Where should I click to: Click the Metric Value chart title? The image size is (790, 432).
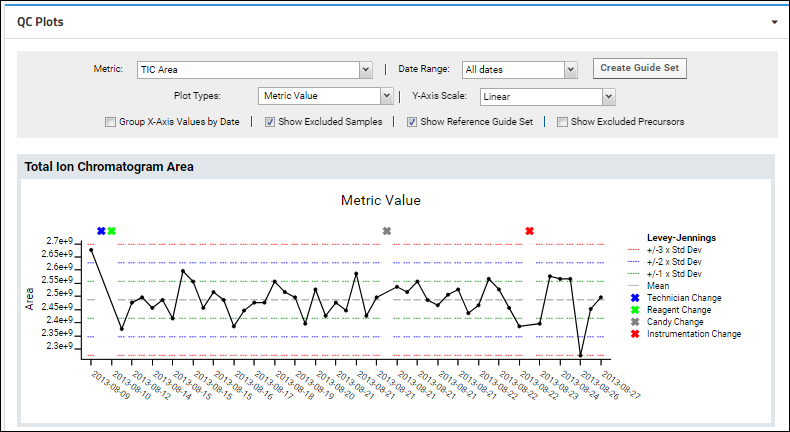[380, 200]
